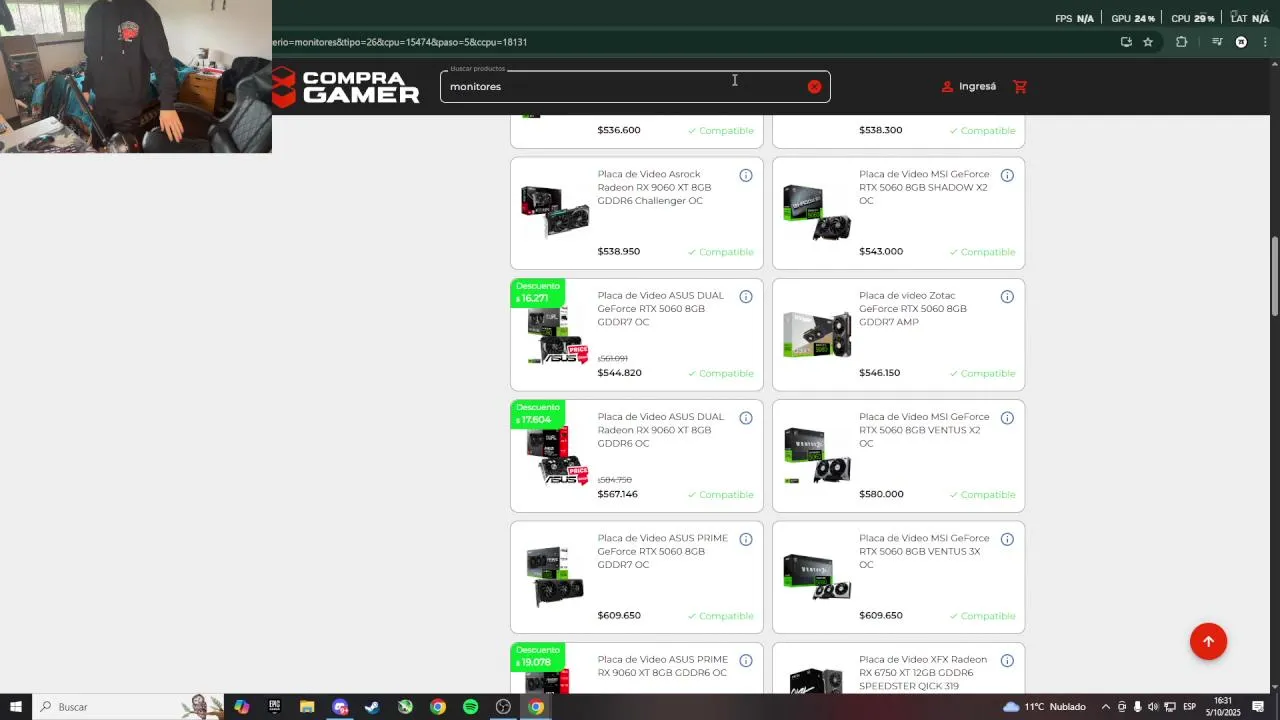Screen dimensions: 1280x720
Task: Open microphone icon in system tray
Action: (1137, 707)
